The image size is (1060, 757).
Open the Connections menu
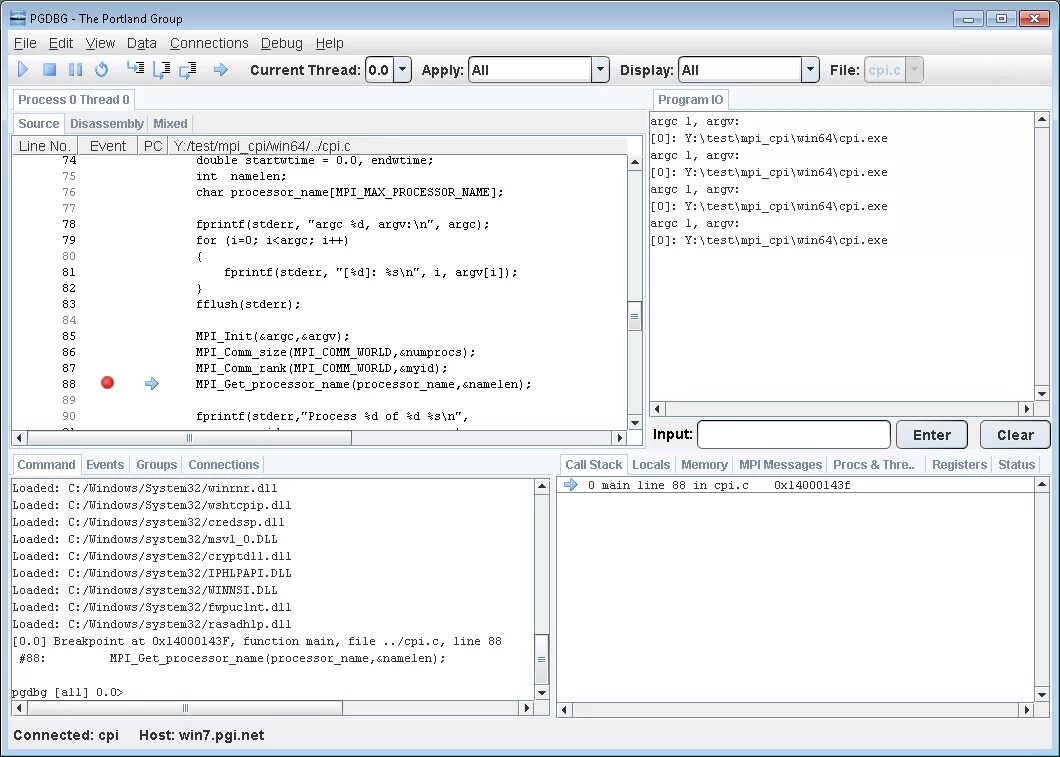[210, 43]
